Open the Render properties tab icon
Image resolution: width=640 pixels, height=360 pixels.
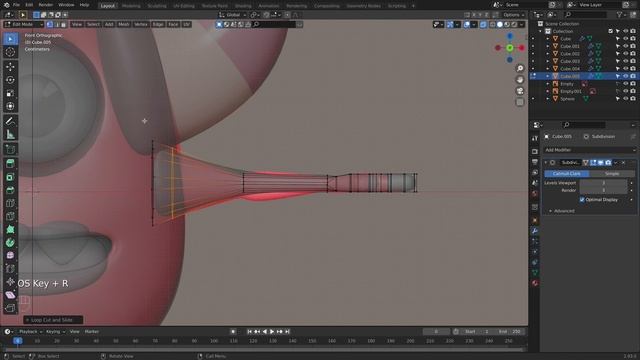tap(535, 151)
